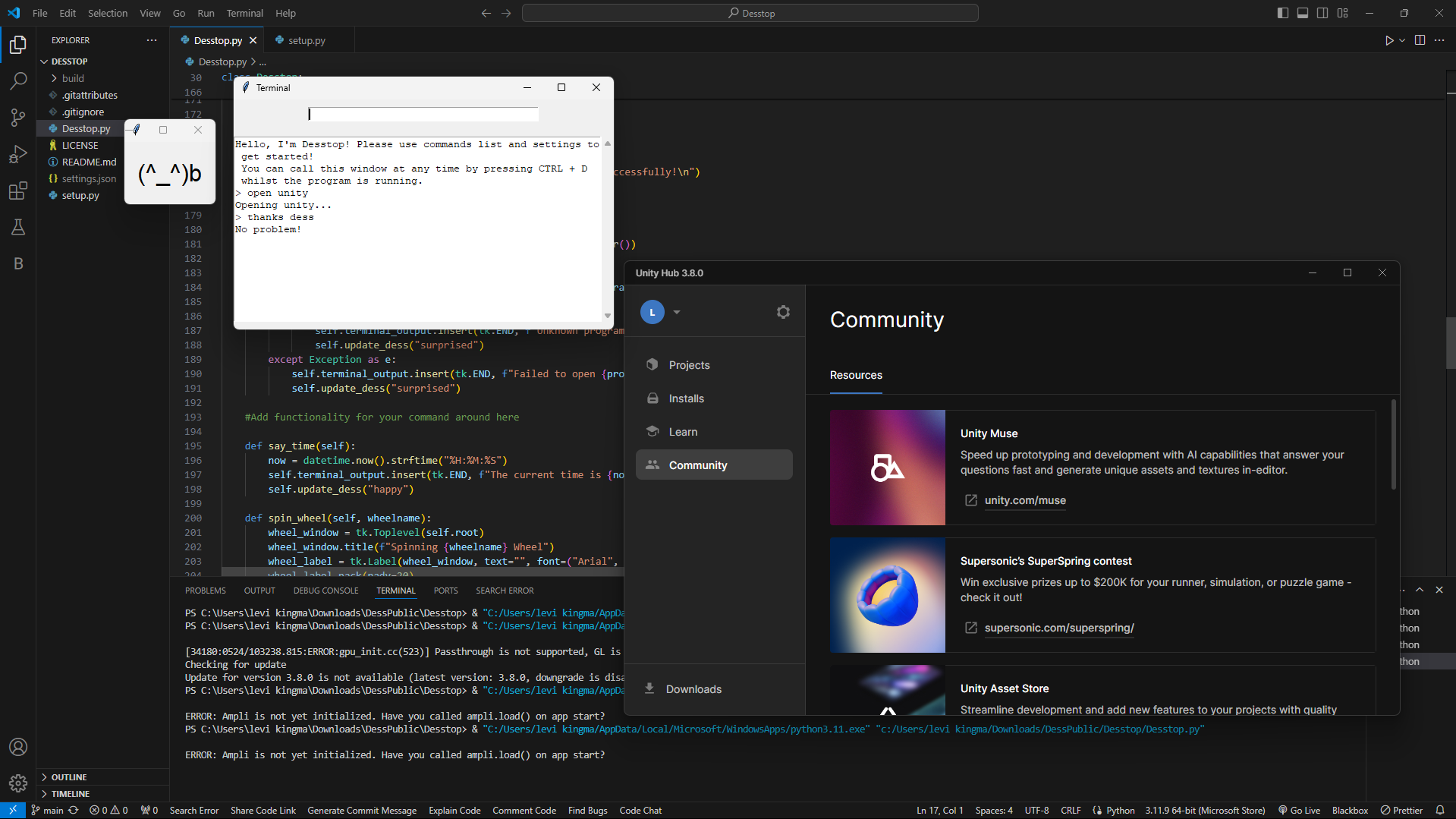The width and height of the screenshot is (1456, 819).
Task: Open the Manage gear in VS Code
Action: point(18,783)
